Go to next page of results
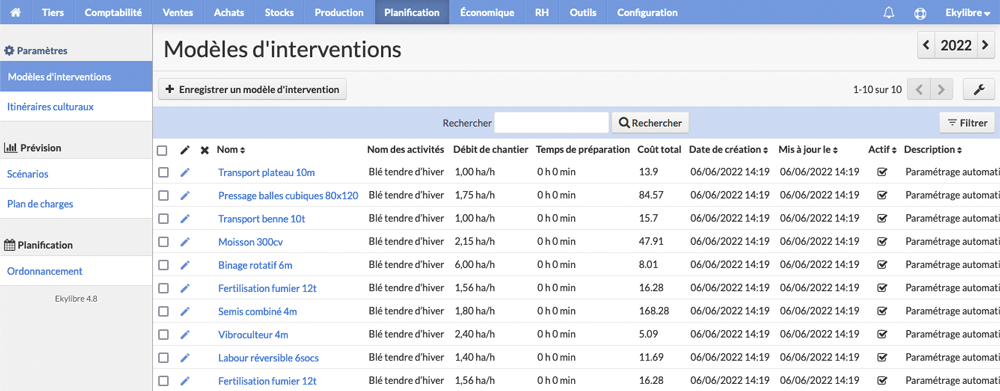This screenshot has width=1000, height=391. pyautogui.click(x=941, y=89)
